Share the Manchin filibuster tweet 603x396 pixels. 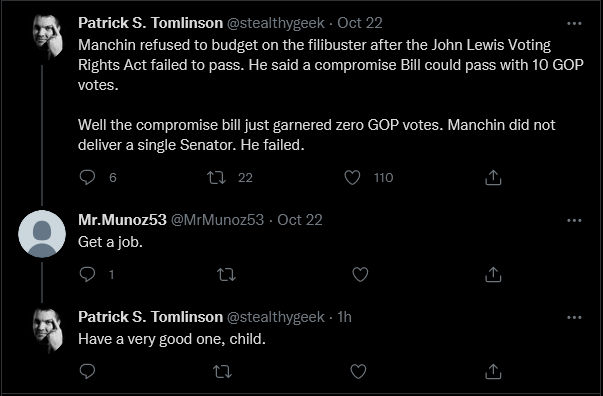[x=493, y=178]
